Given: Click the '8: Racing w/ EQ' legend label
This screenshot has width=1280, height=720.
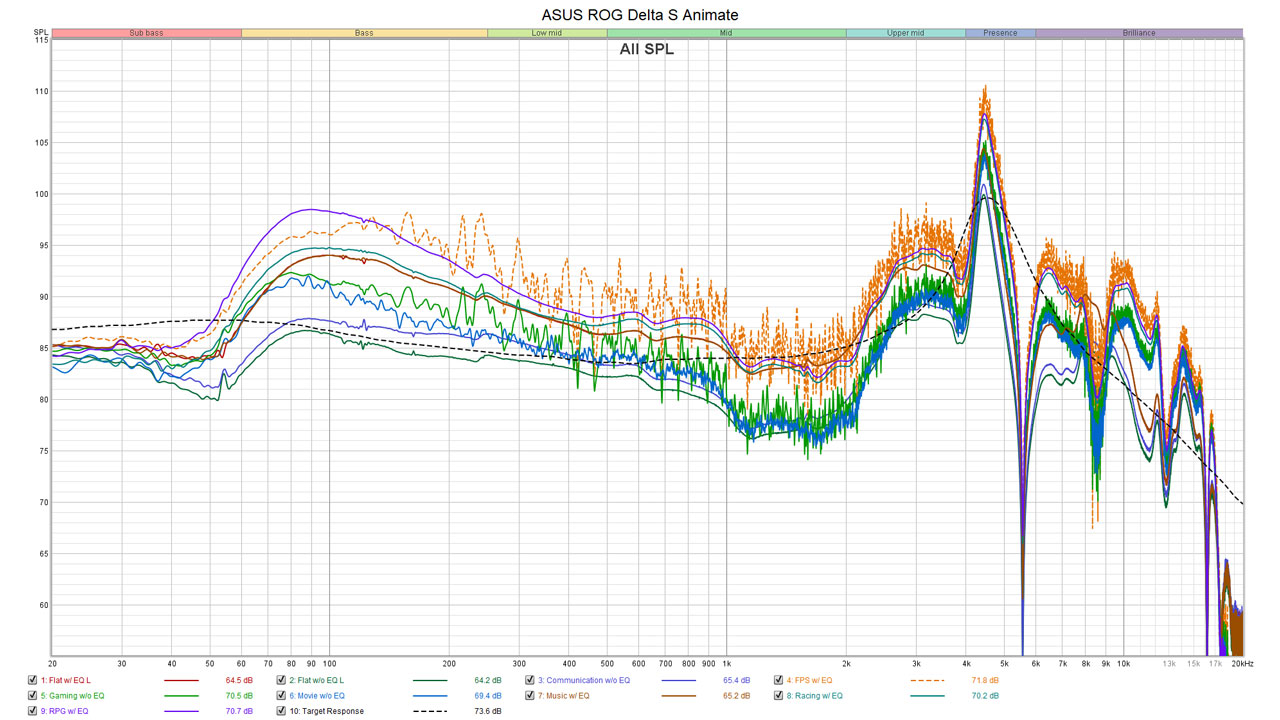Looking at the screenshot, I should tap(814, 695).
